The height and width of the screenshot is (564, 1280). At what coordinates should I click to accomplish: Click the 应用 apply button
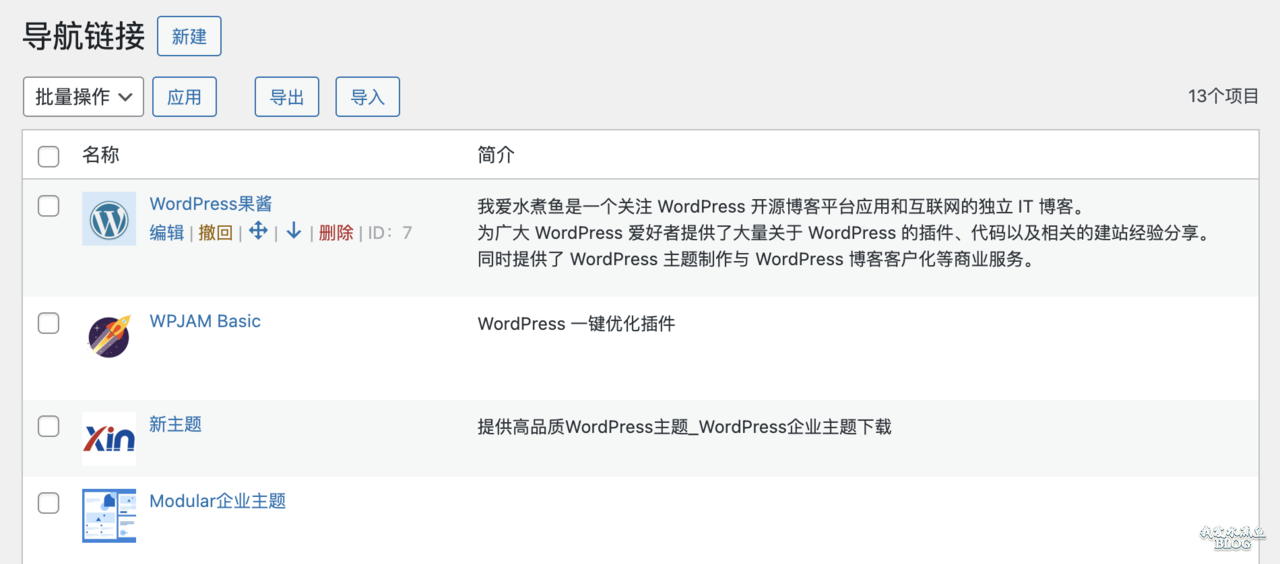pos(184,97)
